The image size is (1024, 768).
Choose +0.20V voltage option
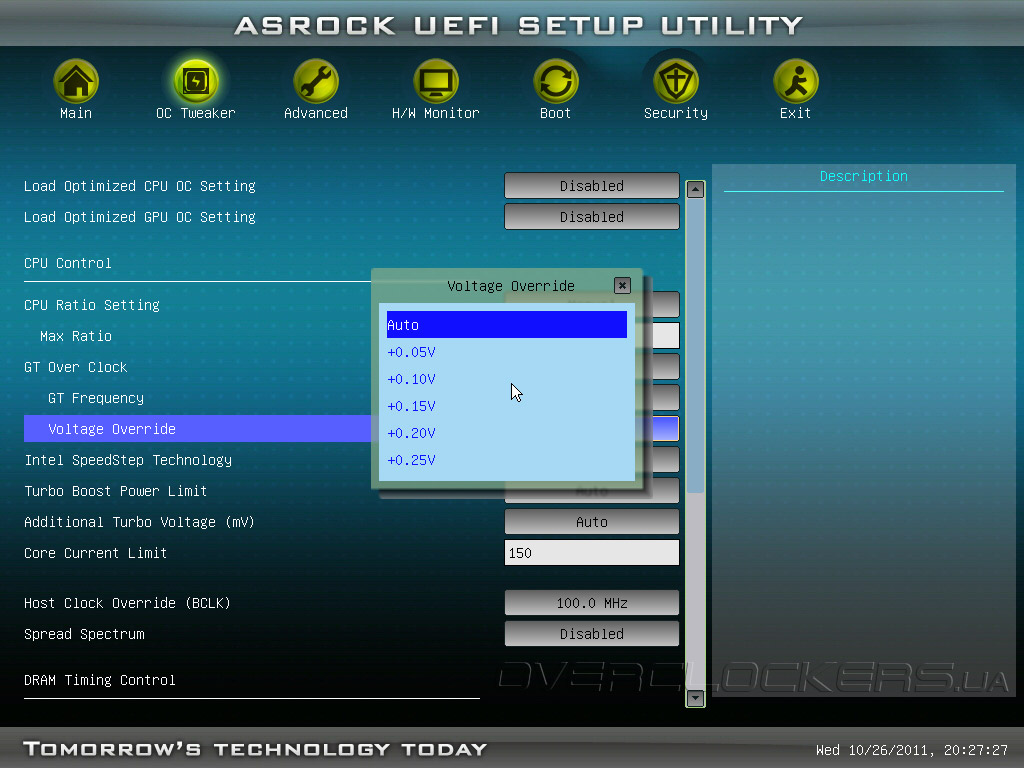[x=507, y=433]
